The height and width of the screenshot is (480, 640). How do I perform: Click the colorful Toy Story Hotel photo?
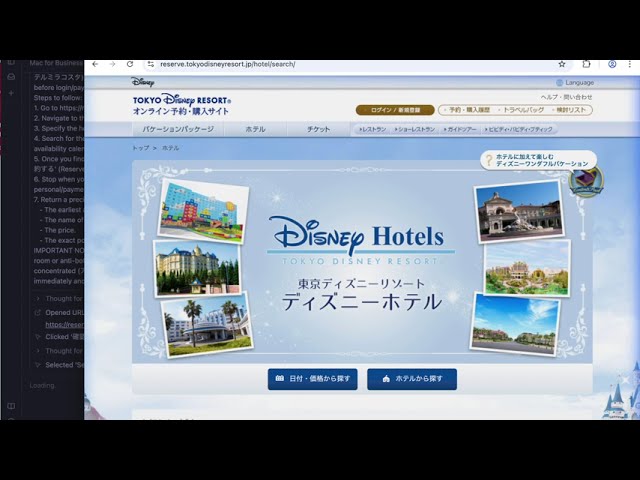tap(201, 208)
